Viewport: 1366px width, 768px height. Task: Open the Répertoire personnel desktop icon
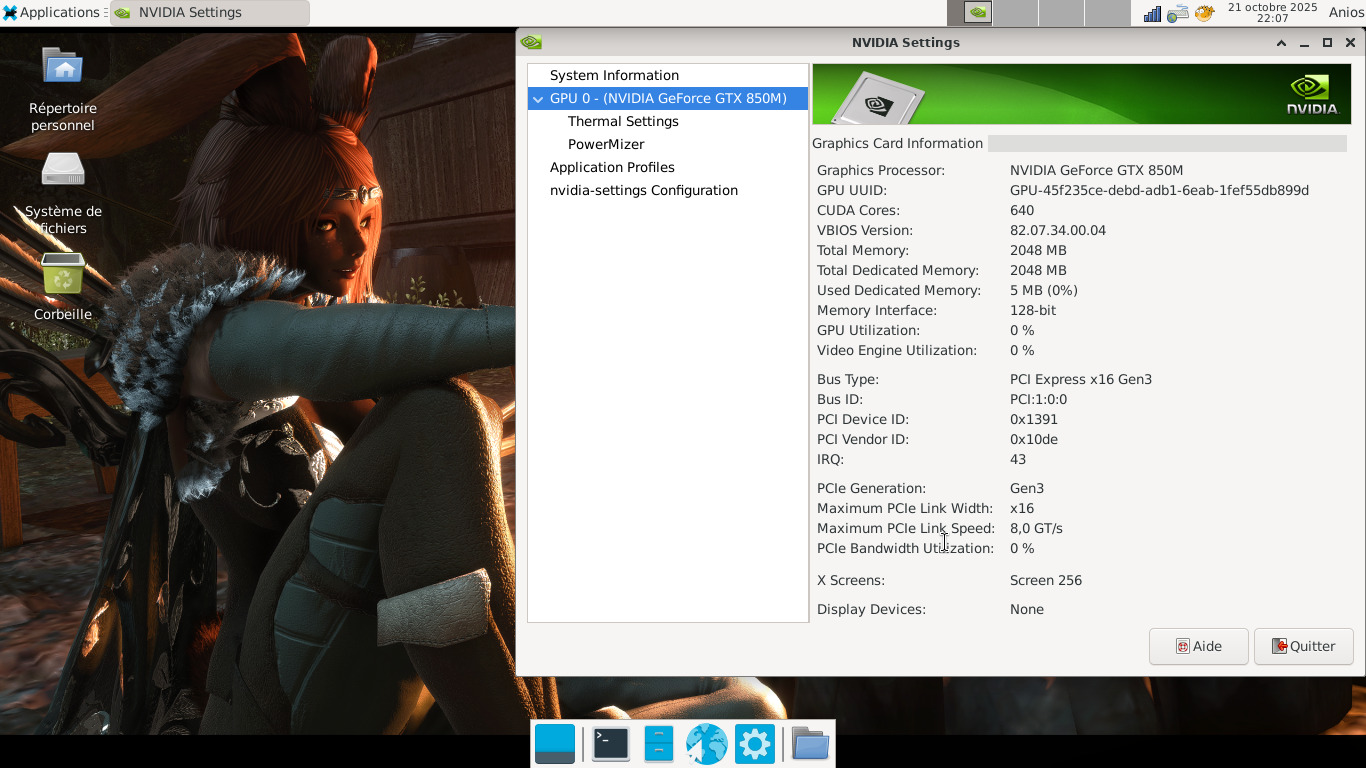63,89
